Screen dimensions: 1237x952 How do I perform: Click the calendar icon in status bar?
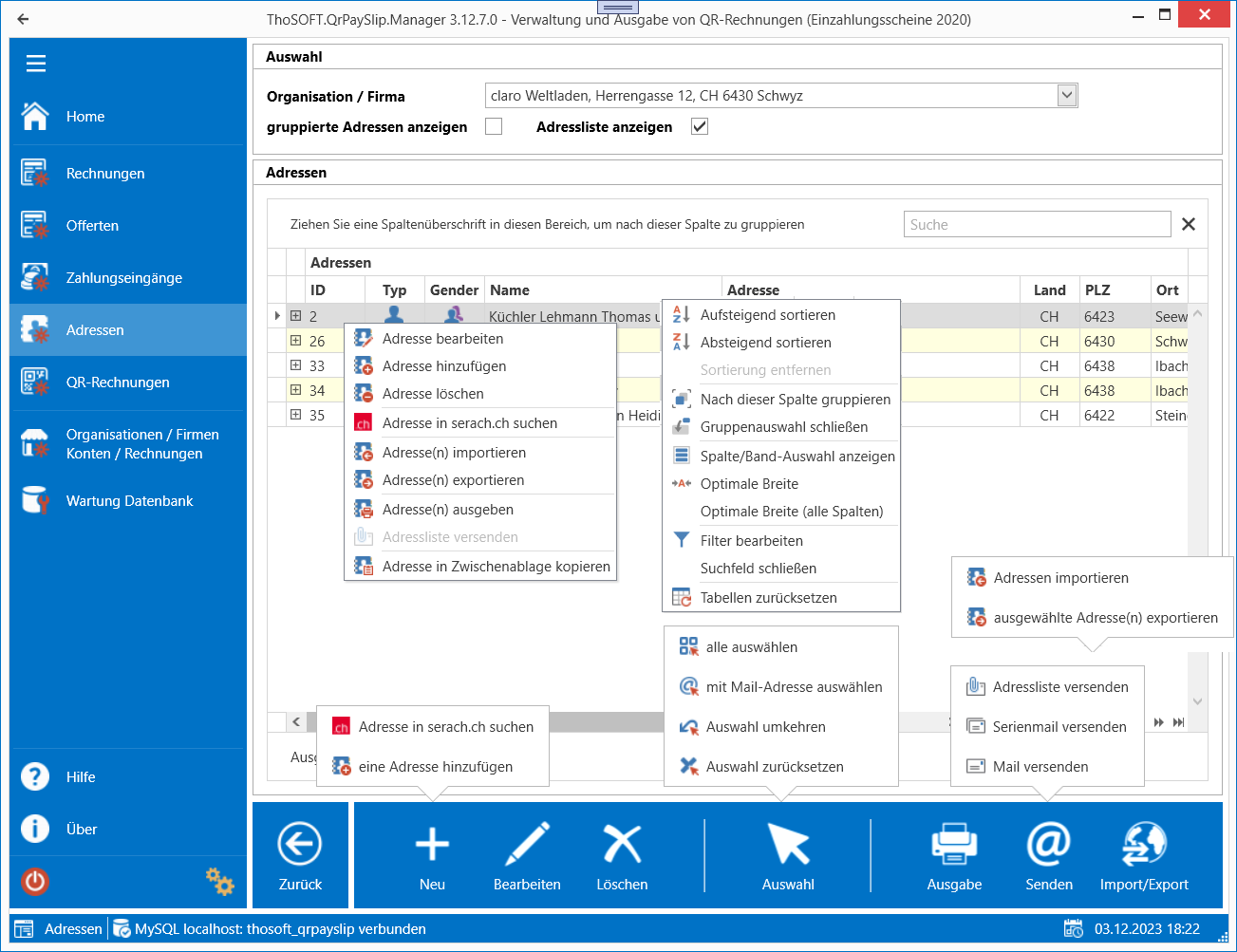point(1074,928)
